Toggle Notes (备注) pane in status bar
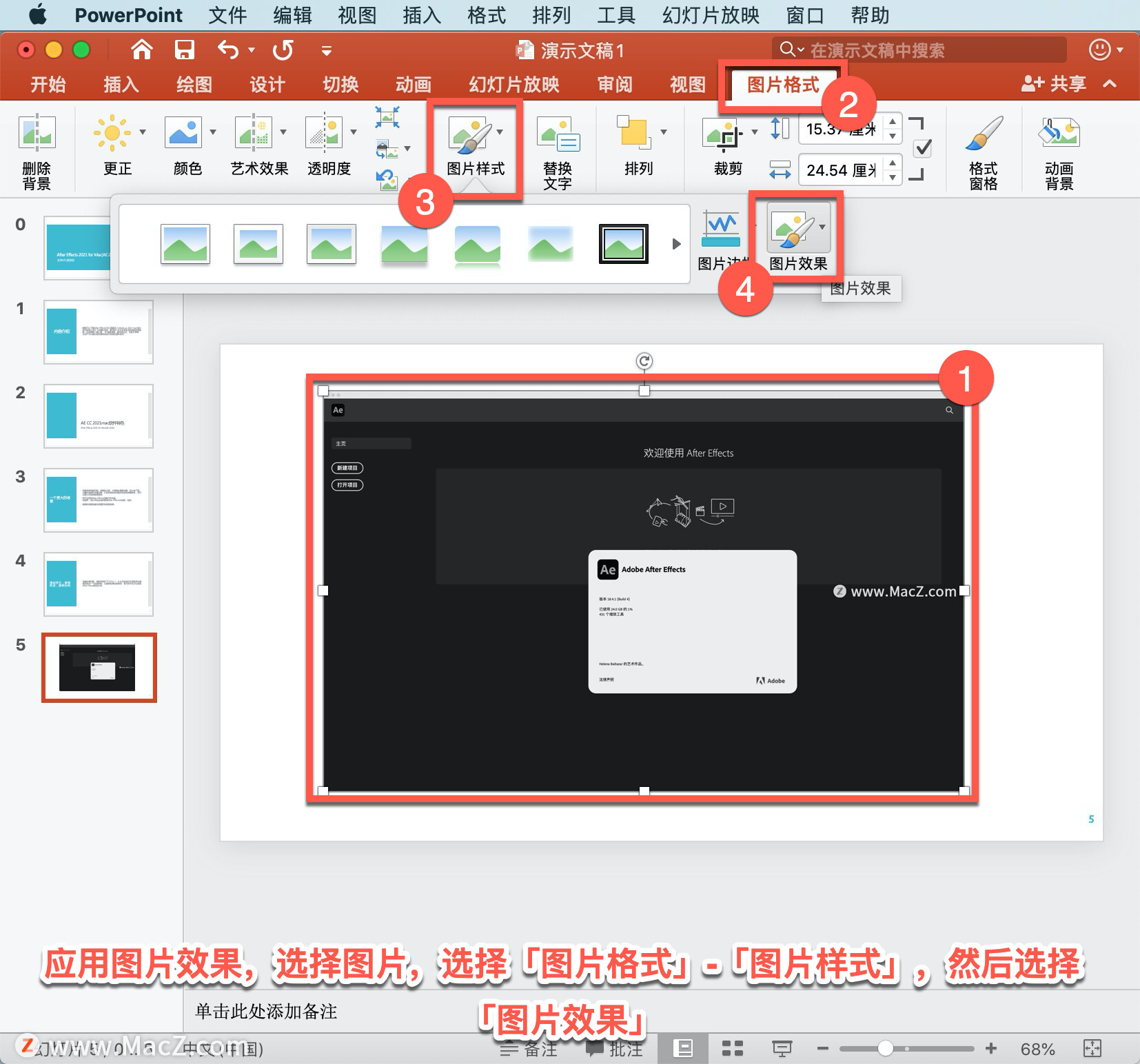 tap(529, 1049)
